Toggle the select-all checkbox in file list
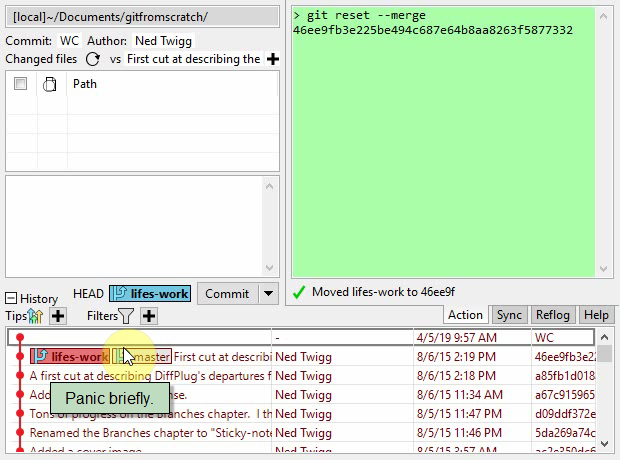 [x=20, y=85]
